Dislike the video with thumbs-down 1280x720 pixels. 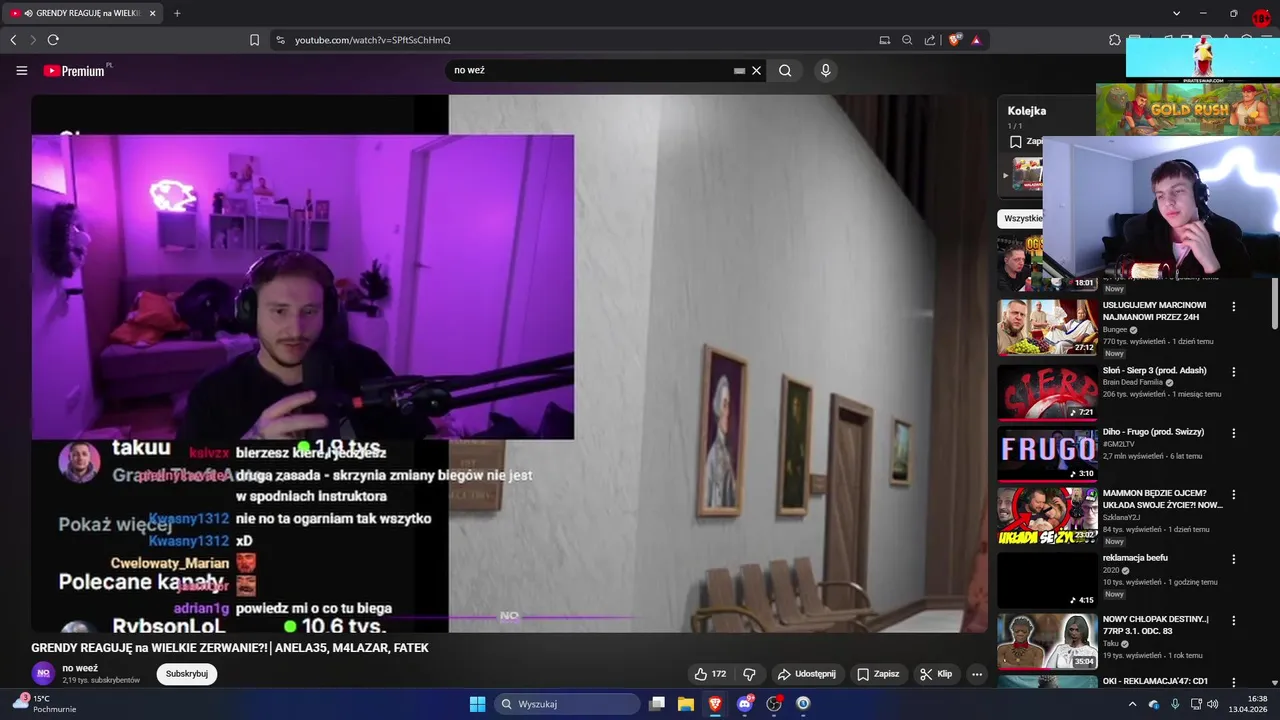(x=749, y=674)
